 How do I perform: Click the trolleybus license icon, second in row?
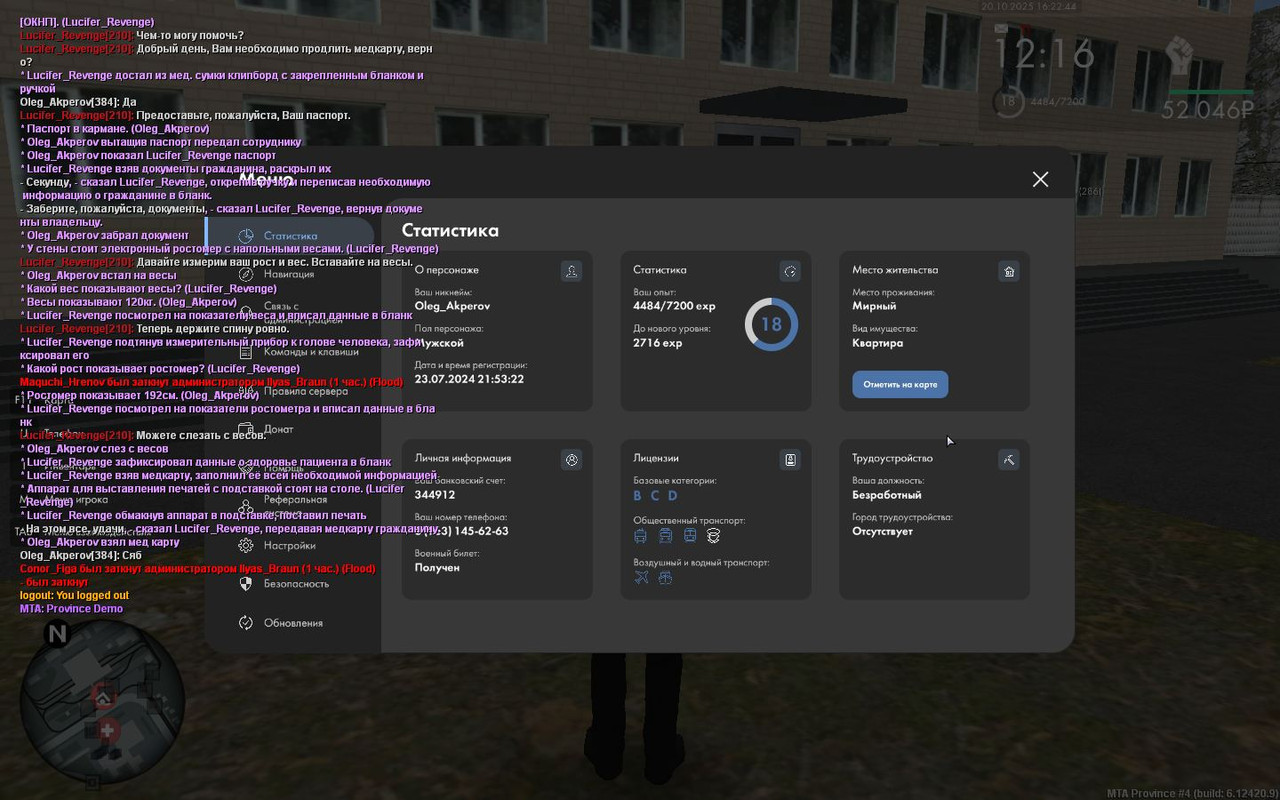[x=665, y=537]
